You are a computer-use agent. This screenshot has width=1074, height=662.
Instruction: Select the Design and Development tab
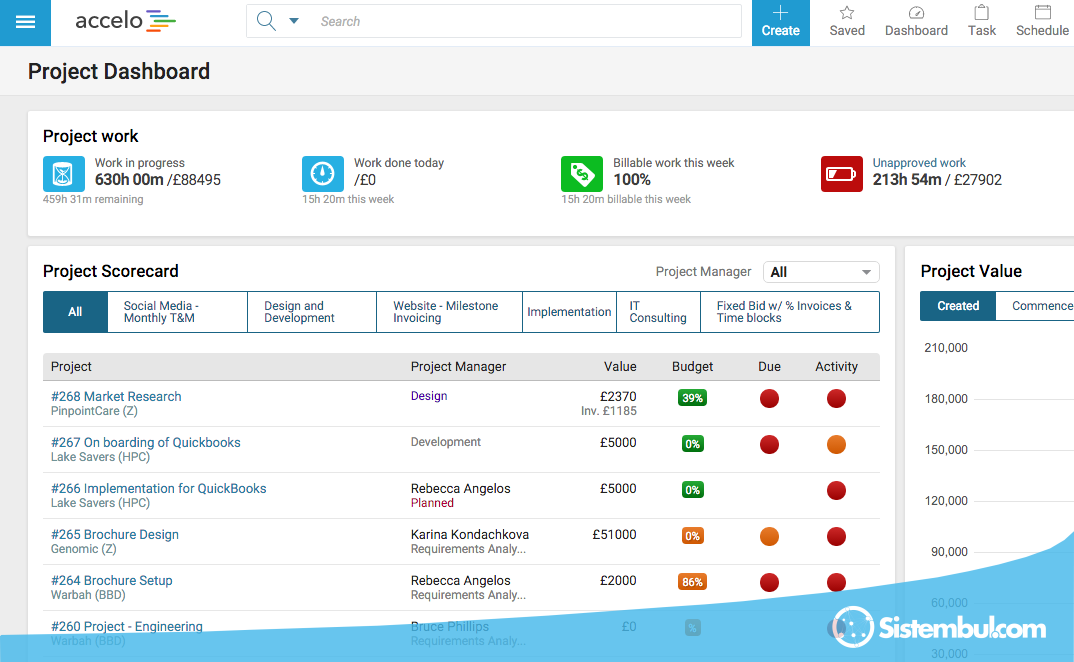click(x=312, y=312)
